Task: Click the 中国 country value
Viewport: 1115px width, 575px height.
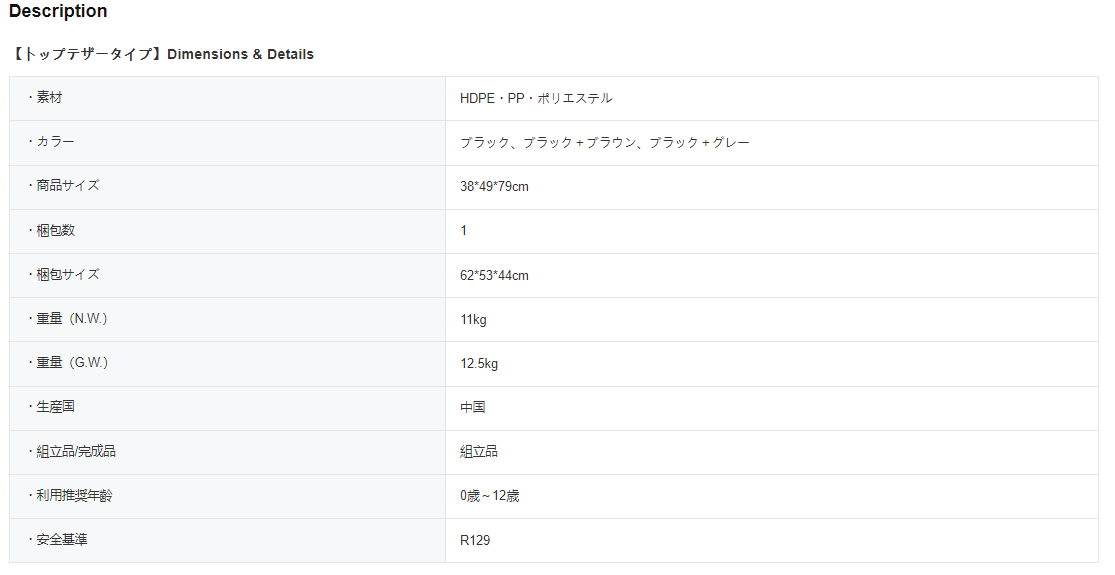Action: point(473,407)
